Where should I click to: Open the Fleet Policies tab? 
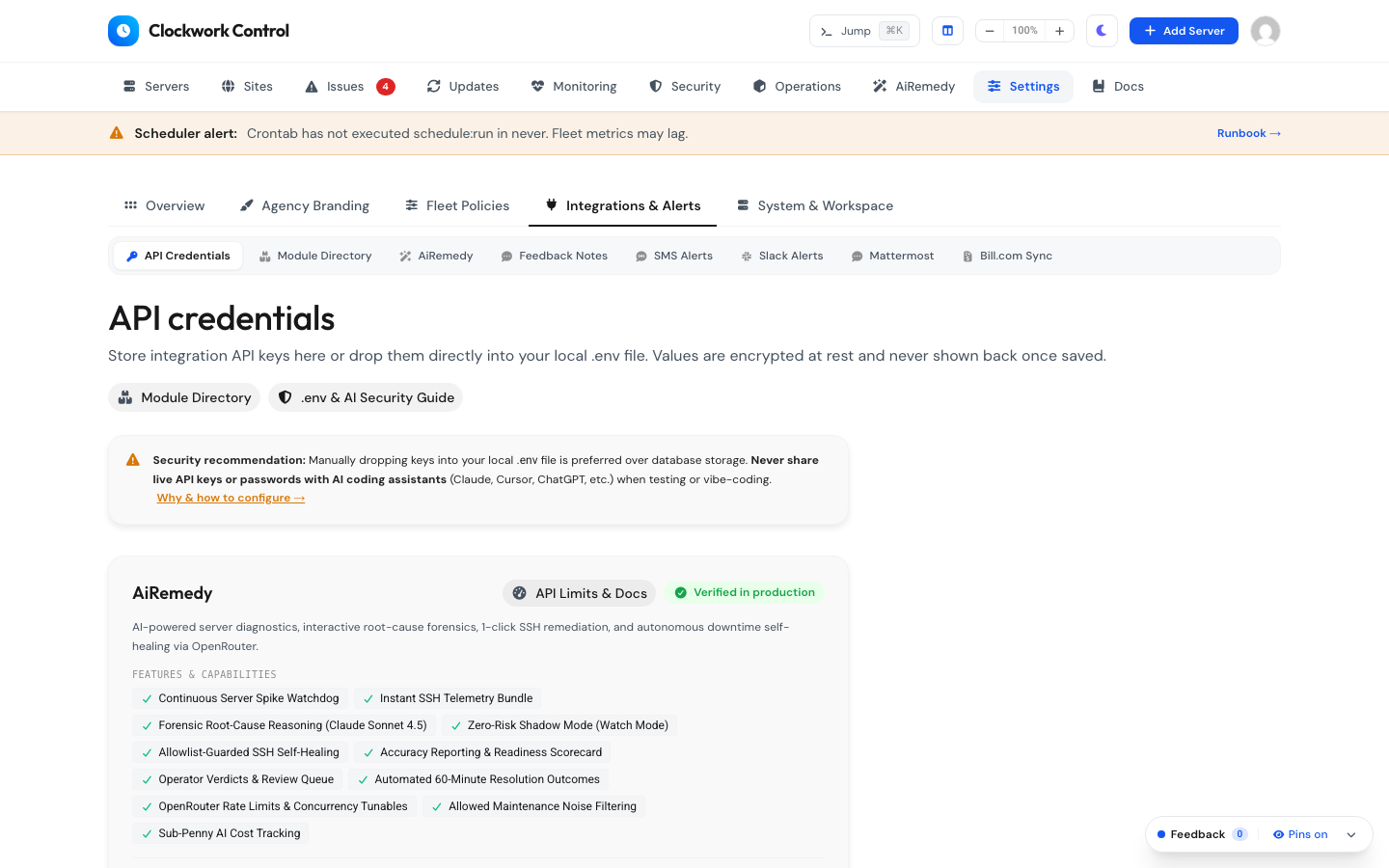[457, 205]
